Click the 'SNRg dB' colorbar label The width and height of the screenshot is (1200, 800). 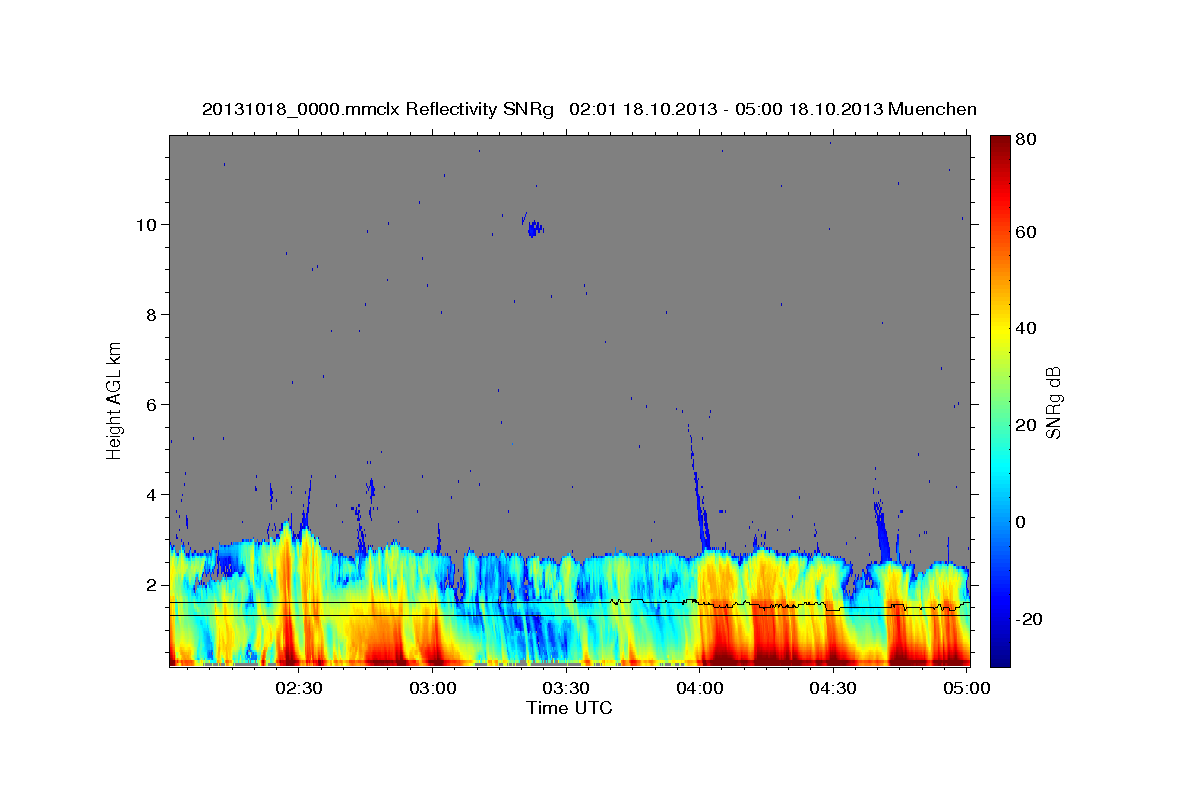(1053, 402)
